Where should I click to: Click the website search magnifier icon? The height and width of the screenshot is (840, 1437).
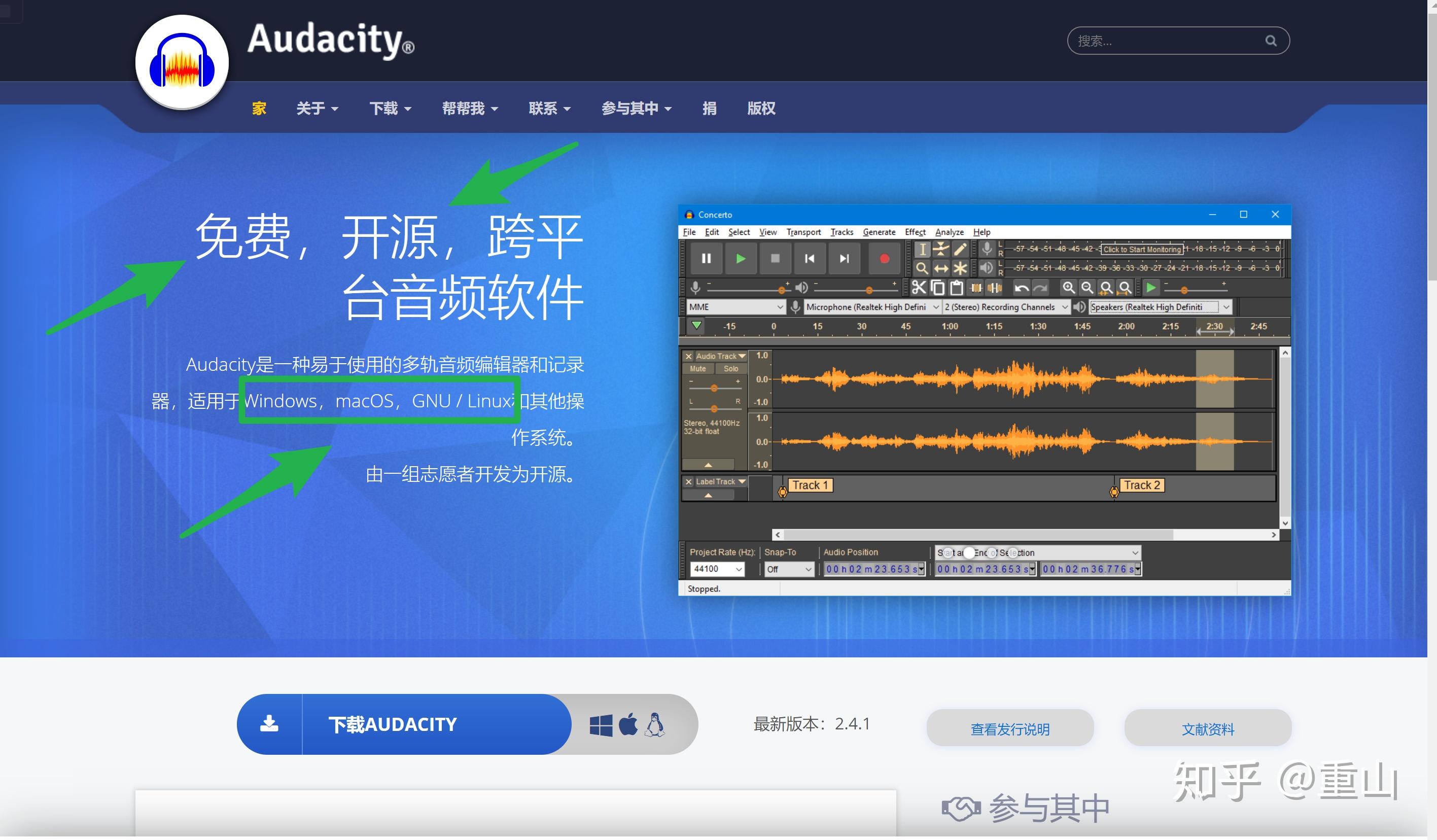(x=1271, y=41)
